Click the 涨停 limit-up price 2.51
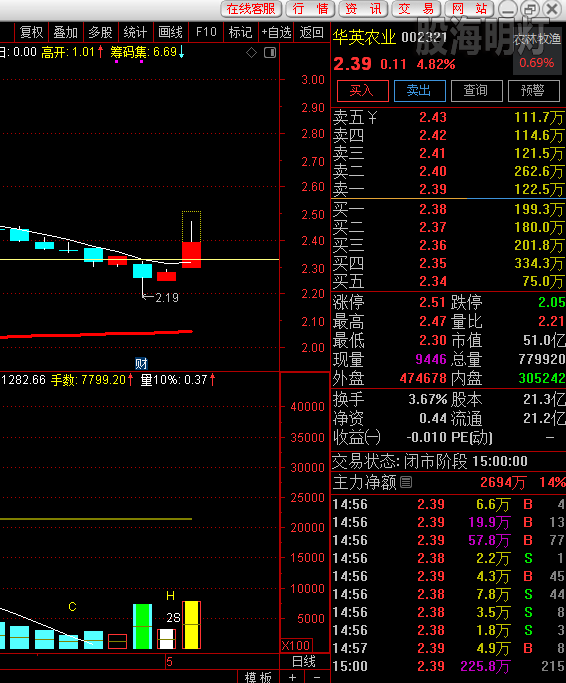The height and width of the screenshot is (683, 566). 432,302
